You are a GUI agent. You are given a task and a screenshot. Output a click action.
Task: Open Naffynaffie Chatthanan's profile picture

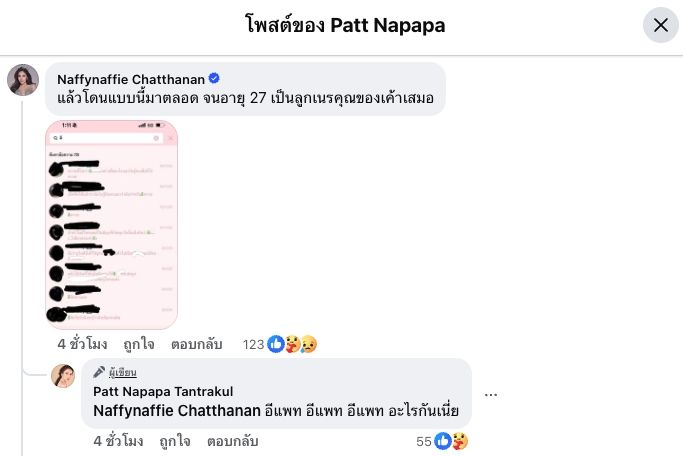point(23,80)
